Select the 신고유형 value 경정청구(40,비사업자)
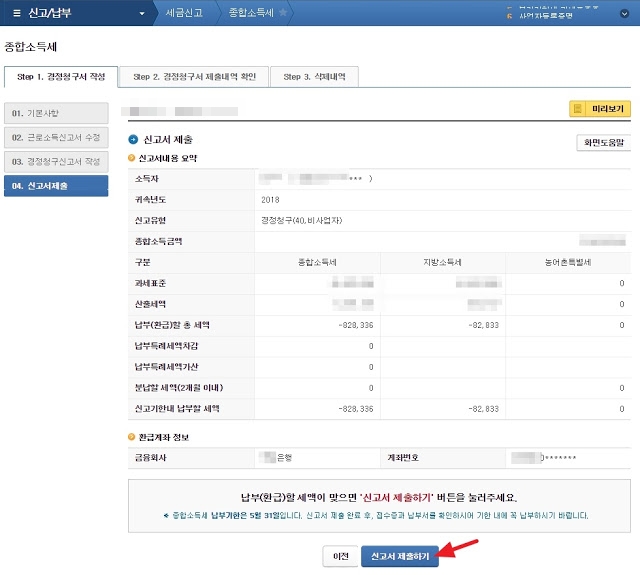Viewport: 640px width, 575px height. 301,221
